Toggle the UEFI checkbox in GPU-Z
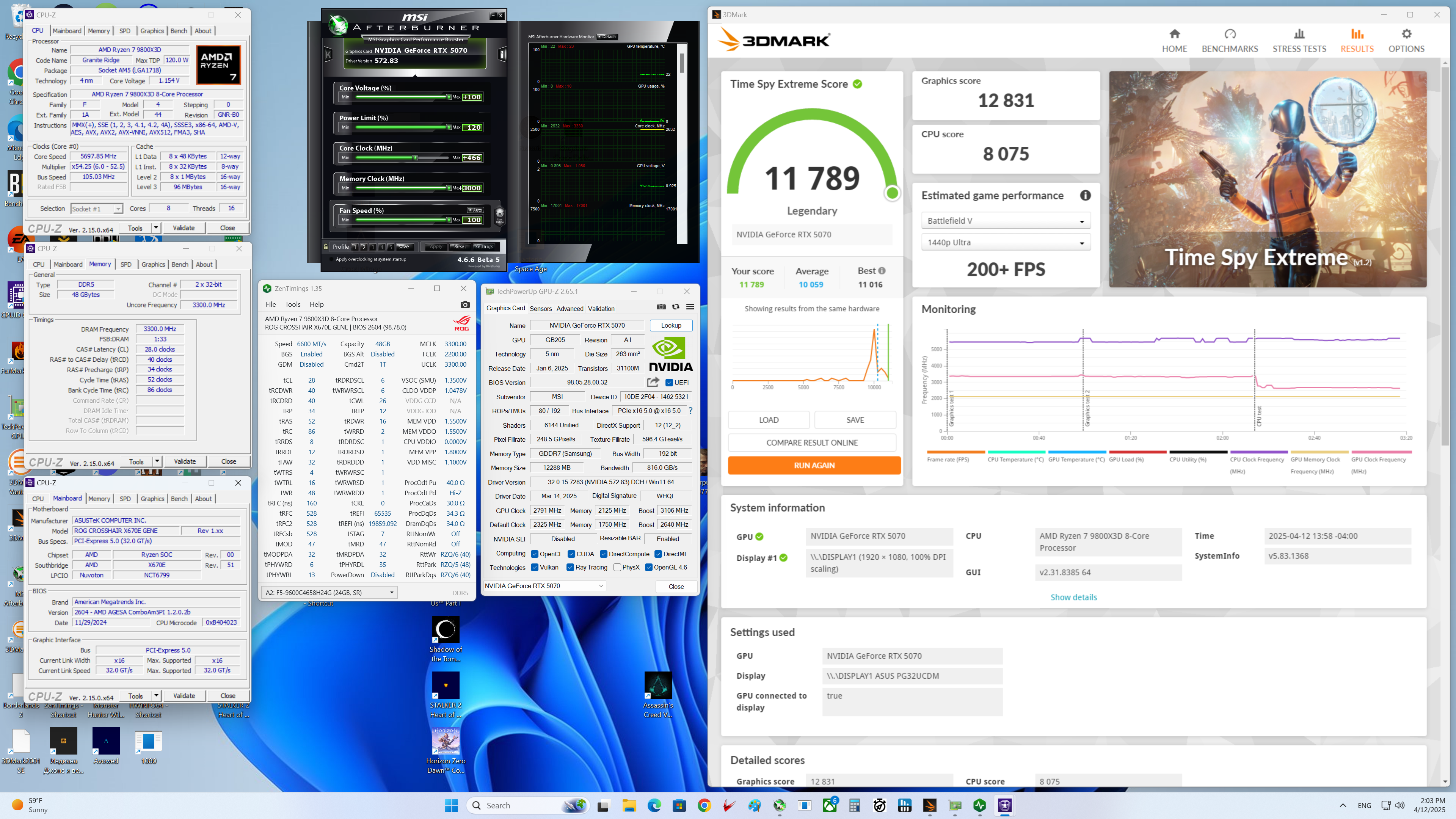The image size is (1456, 819). click(669, 383)
